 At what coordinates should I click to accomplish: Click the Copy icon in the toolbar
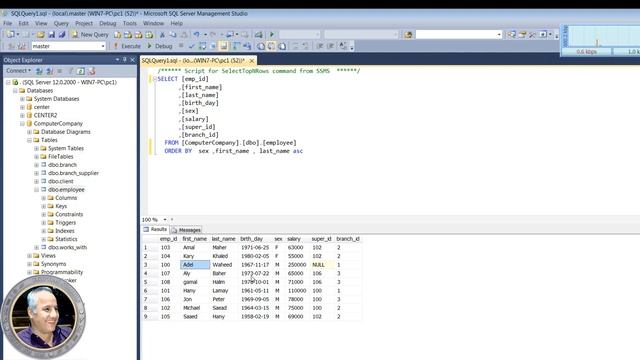[x=173, y=35]
